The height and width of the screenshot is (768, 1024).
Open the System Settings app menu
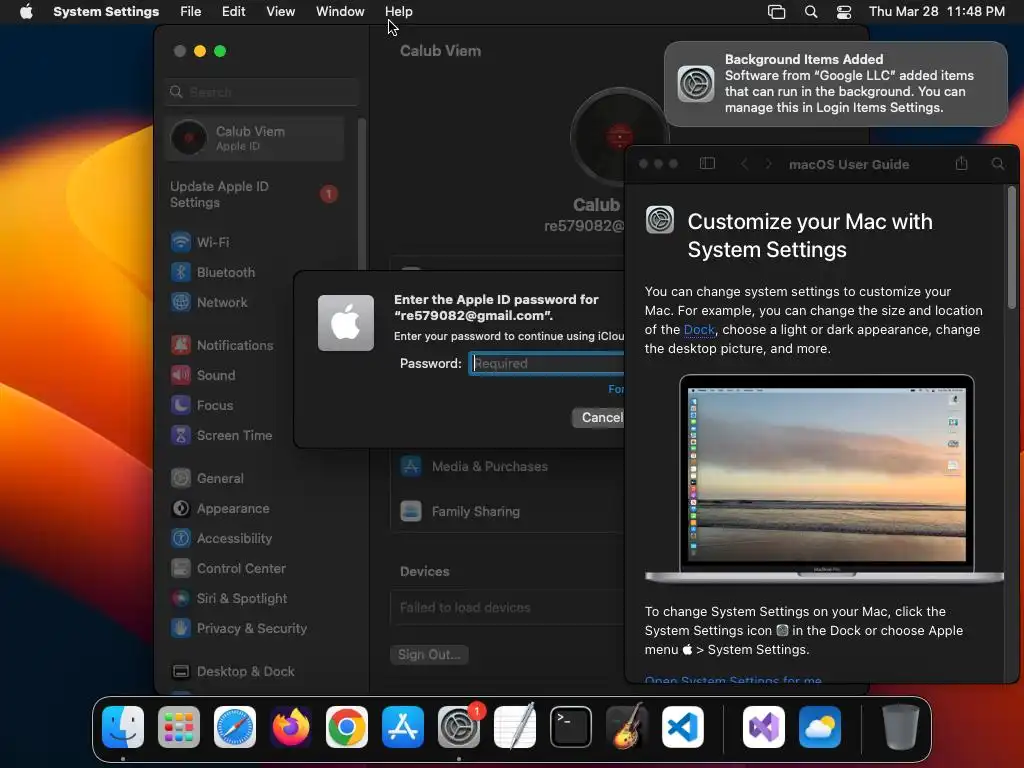pyautogui.click(x=106, y=11)
